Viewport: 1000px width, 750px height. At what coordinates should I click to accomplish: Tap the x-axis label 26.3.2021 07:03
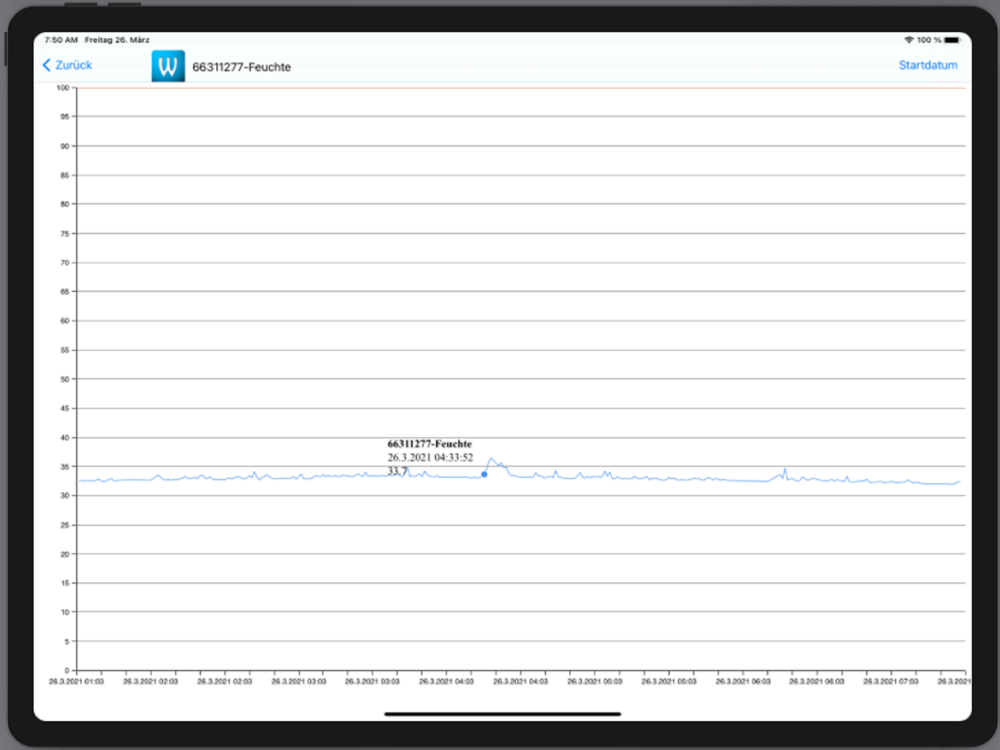coord(890,682)
